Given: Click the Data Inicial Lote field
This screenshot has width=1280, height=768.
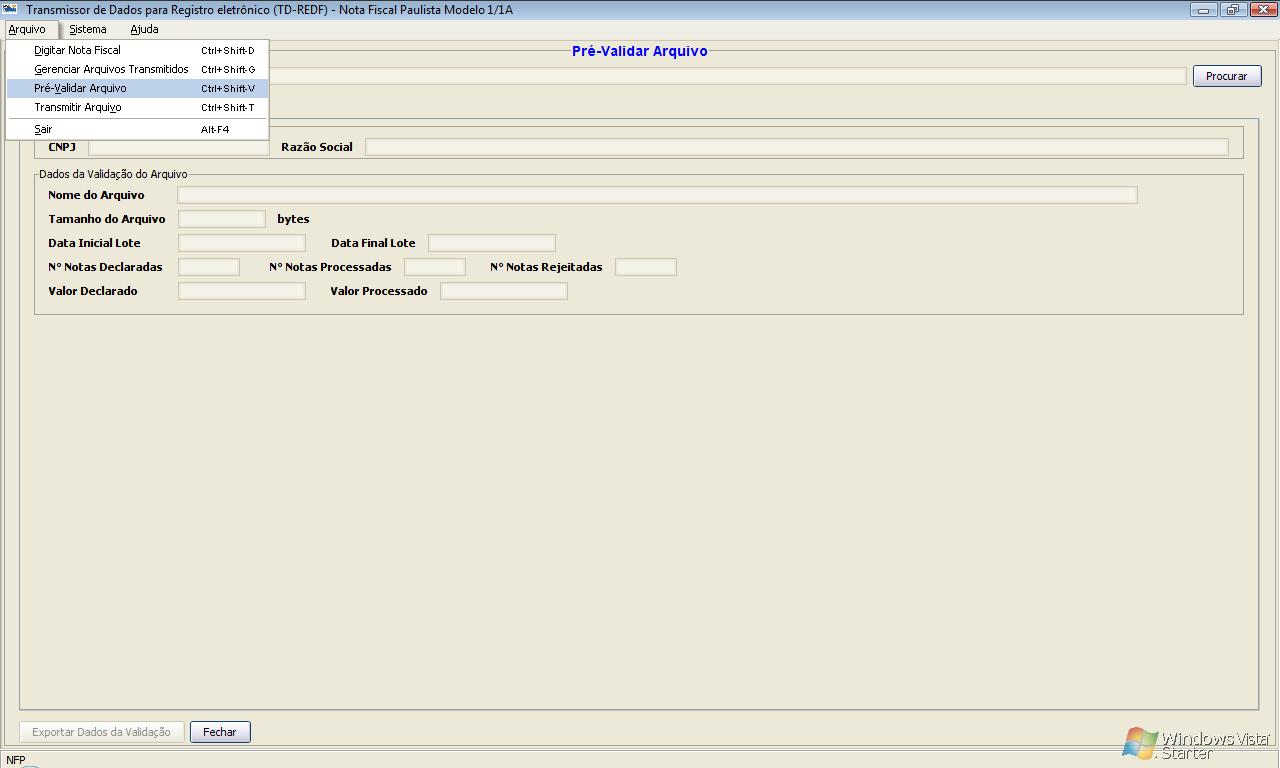Looking at the screenshot, I should [242, 243].
